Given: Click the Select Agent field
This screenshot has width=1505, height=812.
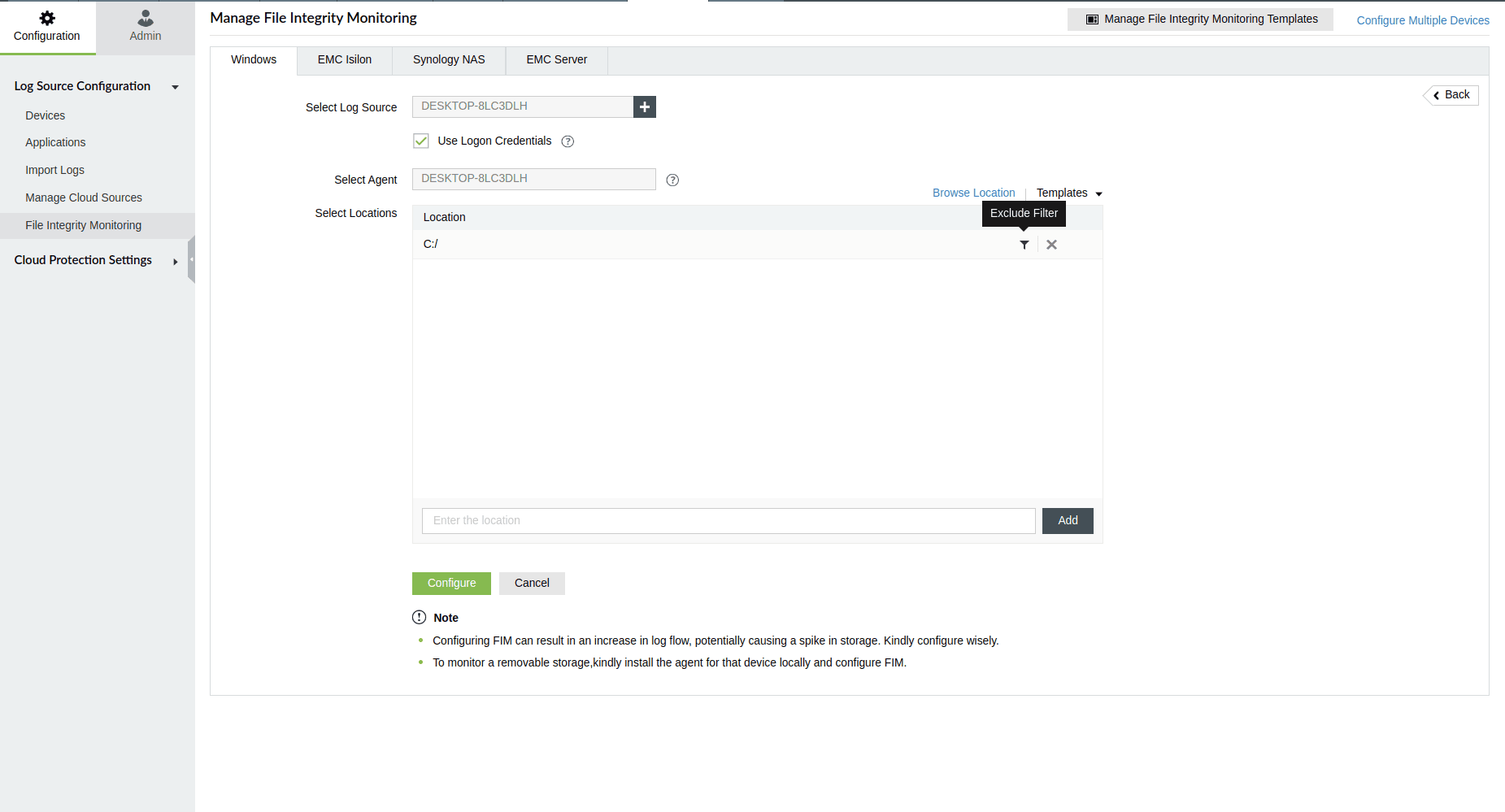Looking at the screenshot, I should (x=534, y=179).
